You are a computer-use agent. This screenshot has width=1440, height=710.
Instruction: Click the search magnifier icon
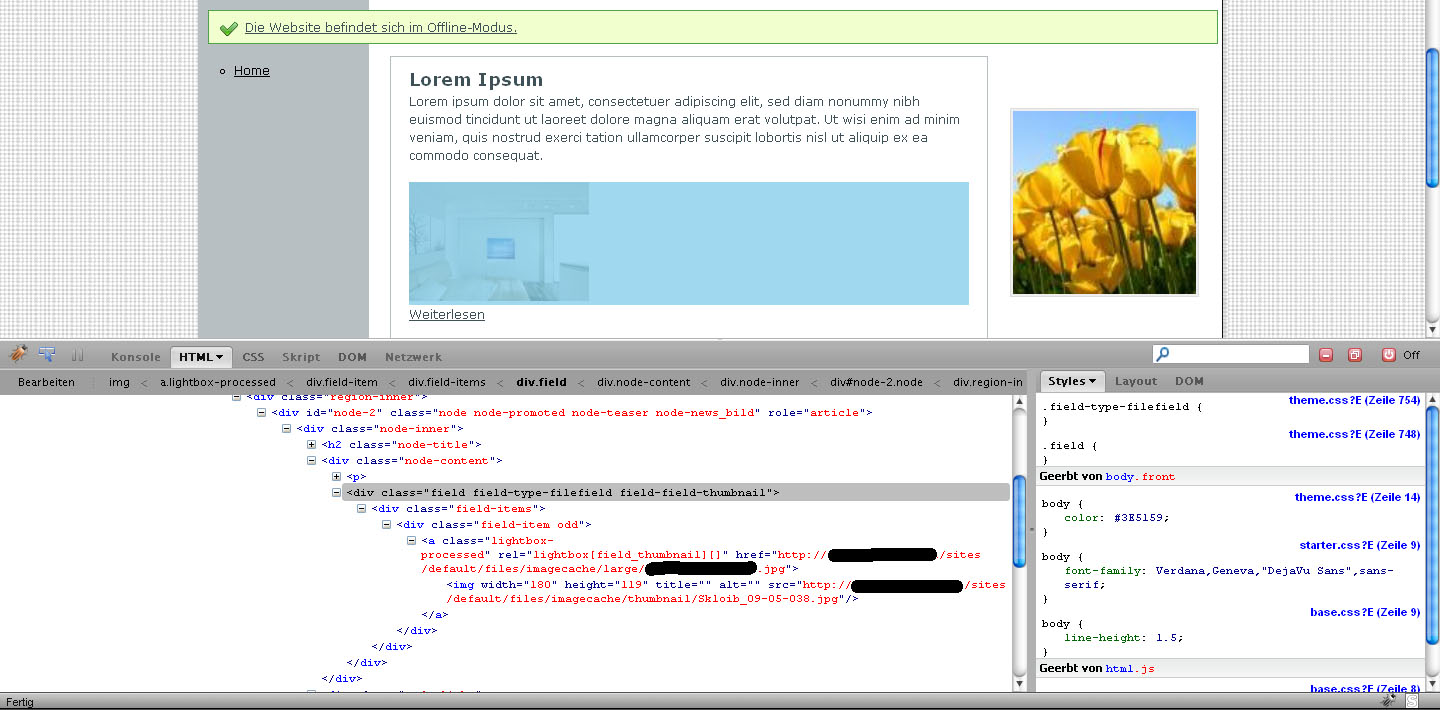coord(1163,354)
